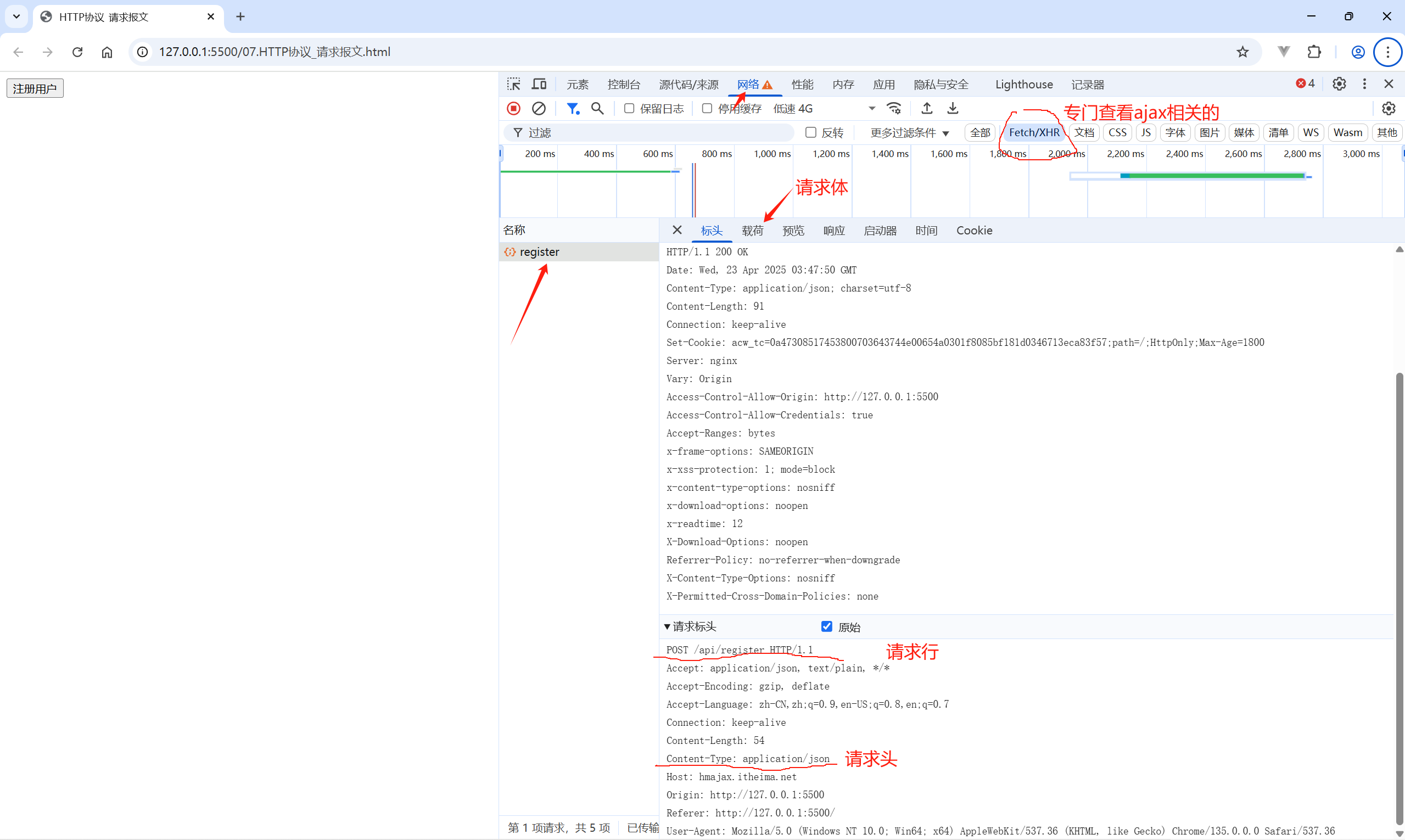1405x840 pixels.
Task: Open the 低速 4G throttling dropdown
Action: pos(824,108)
